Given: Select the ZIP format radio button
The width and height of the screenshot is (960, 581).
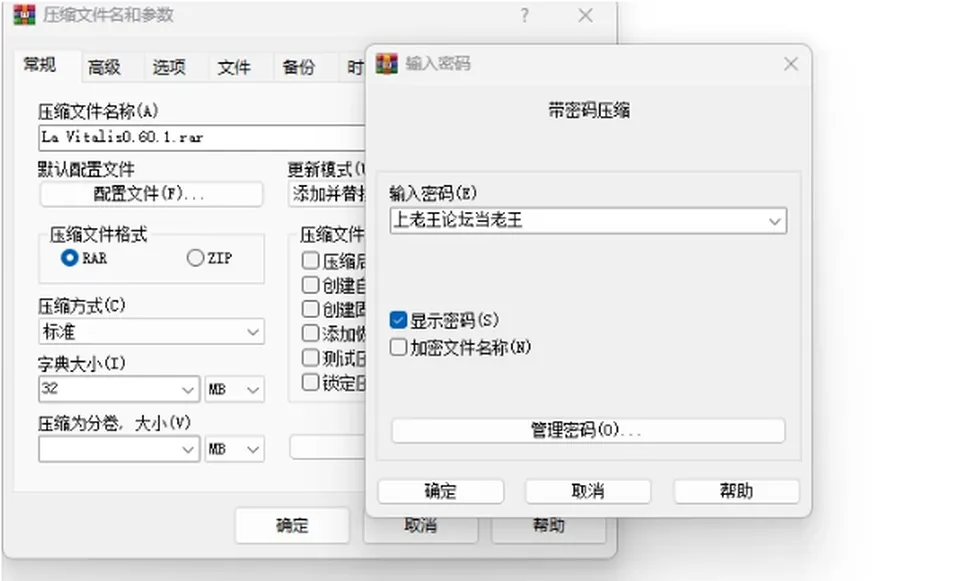Looking at the screenshot, I should point(195,258).
